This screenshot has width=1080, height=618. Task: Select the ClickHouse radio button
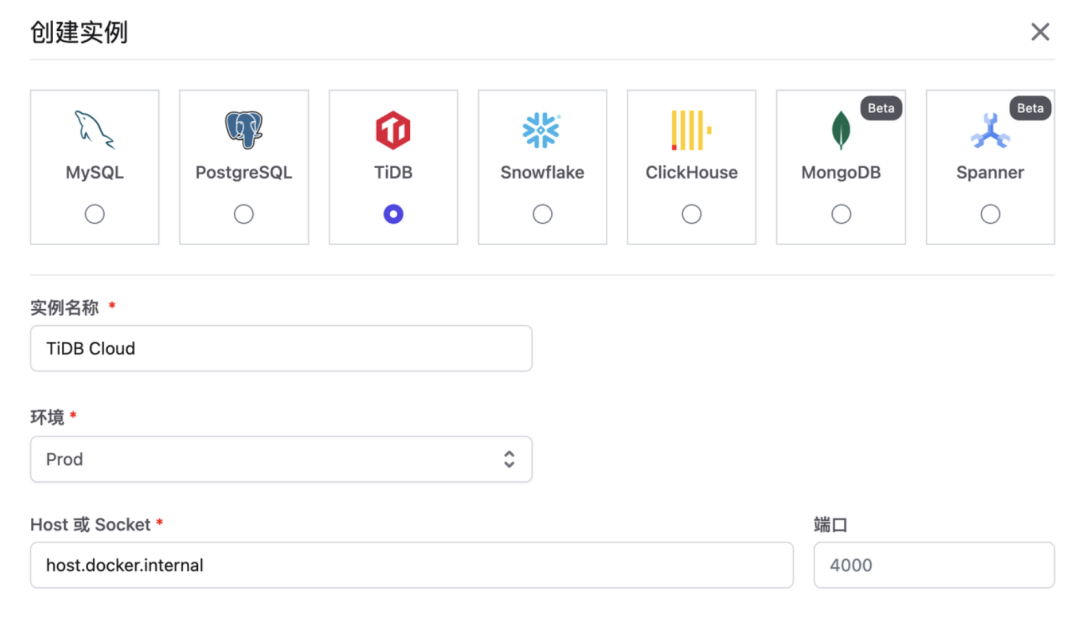(692, 214)
